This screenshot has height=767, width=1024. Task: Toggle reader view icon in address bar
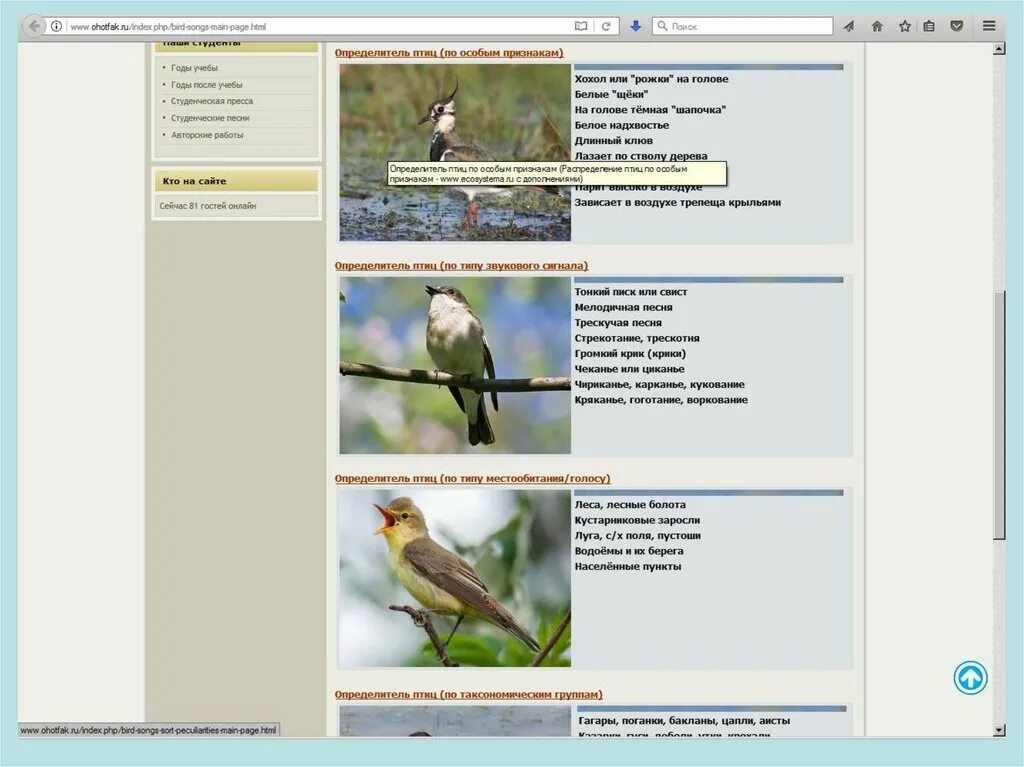[x=581, y=26]
